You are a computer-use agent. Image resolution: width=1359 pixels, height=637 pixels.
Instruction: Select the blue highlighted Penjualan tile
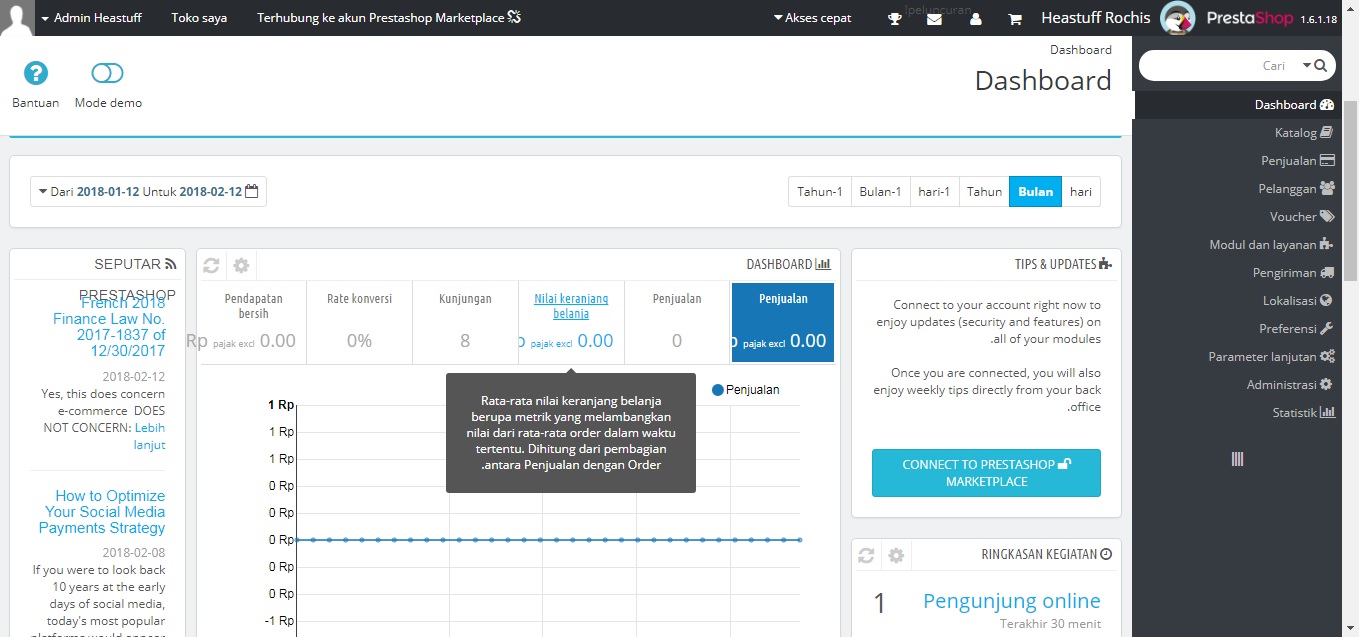(783, 322)
